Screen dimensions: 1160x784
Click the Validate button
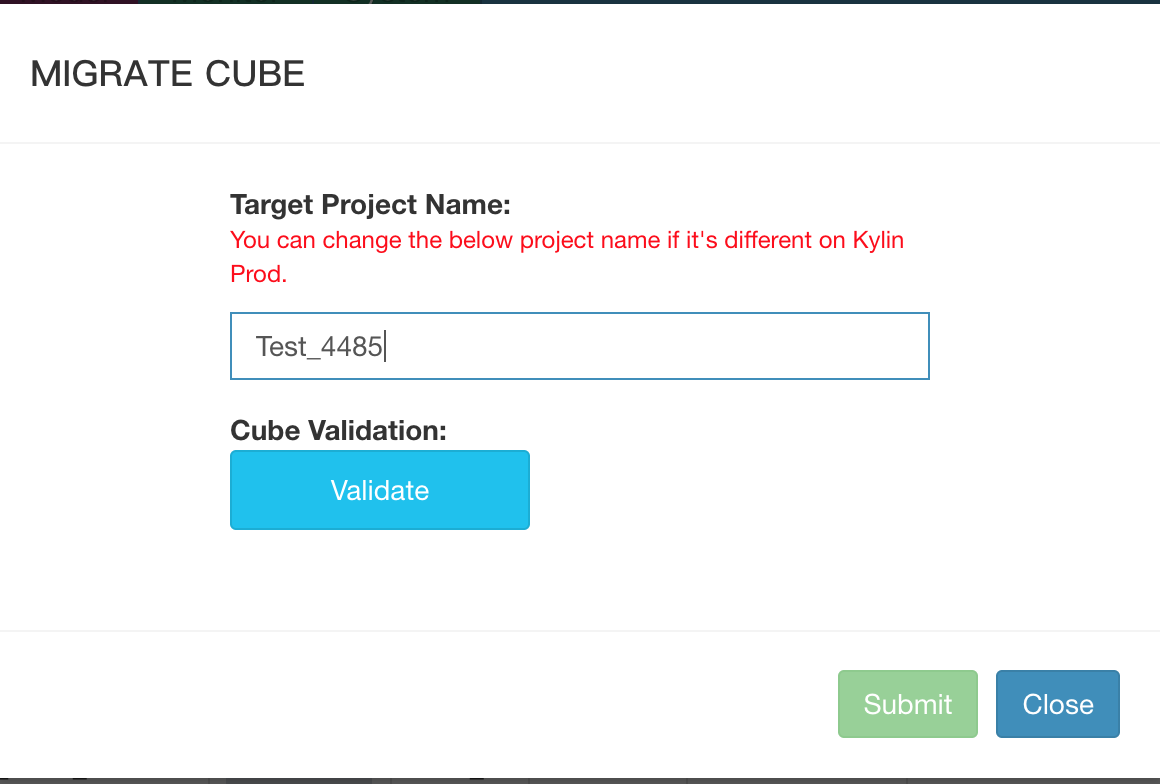click(379, 490)
